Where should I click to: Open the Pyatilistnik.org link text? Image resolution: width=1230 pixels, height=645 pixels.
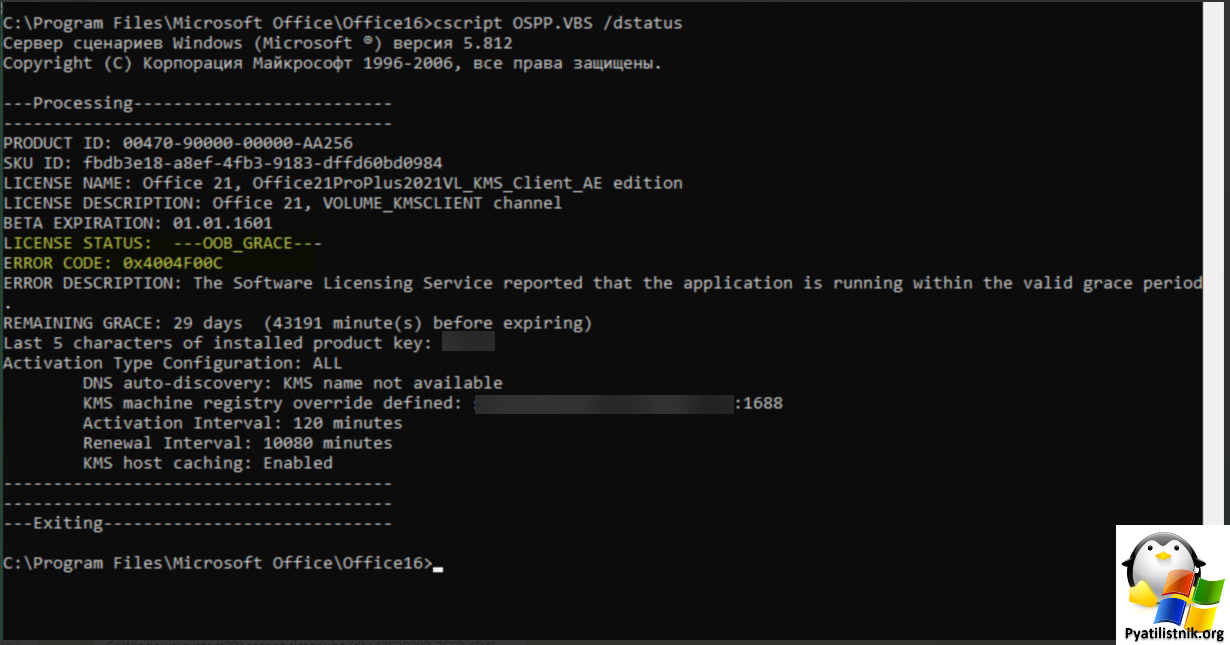(1174, 634)
